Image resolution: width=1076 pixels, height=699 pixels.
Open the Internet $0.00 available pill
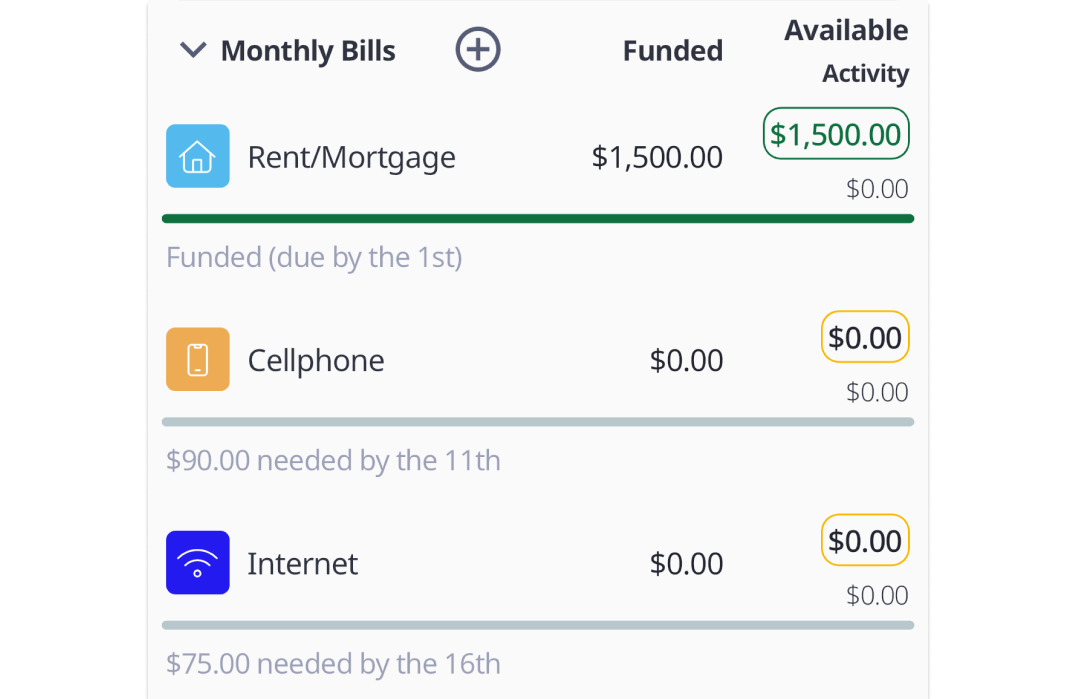[x=865, y=541]
